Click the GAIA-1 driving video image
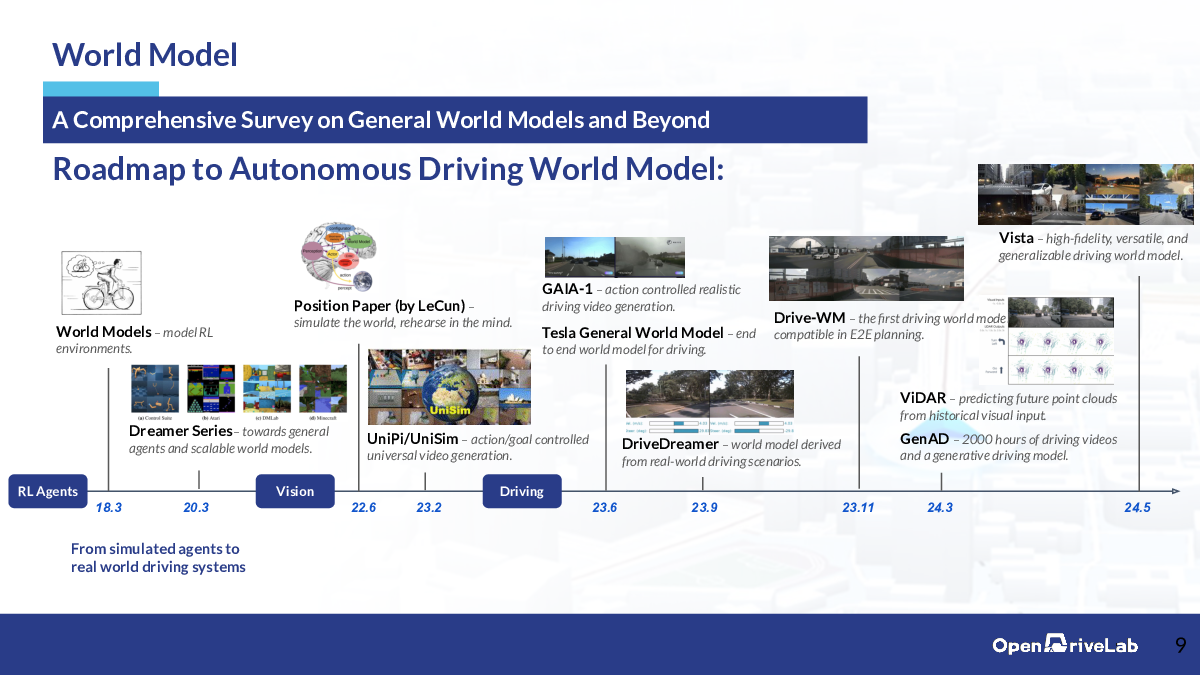The image size is (1200, 675). 615,257
